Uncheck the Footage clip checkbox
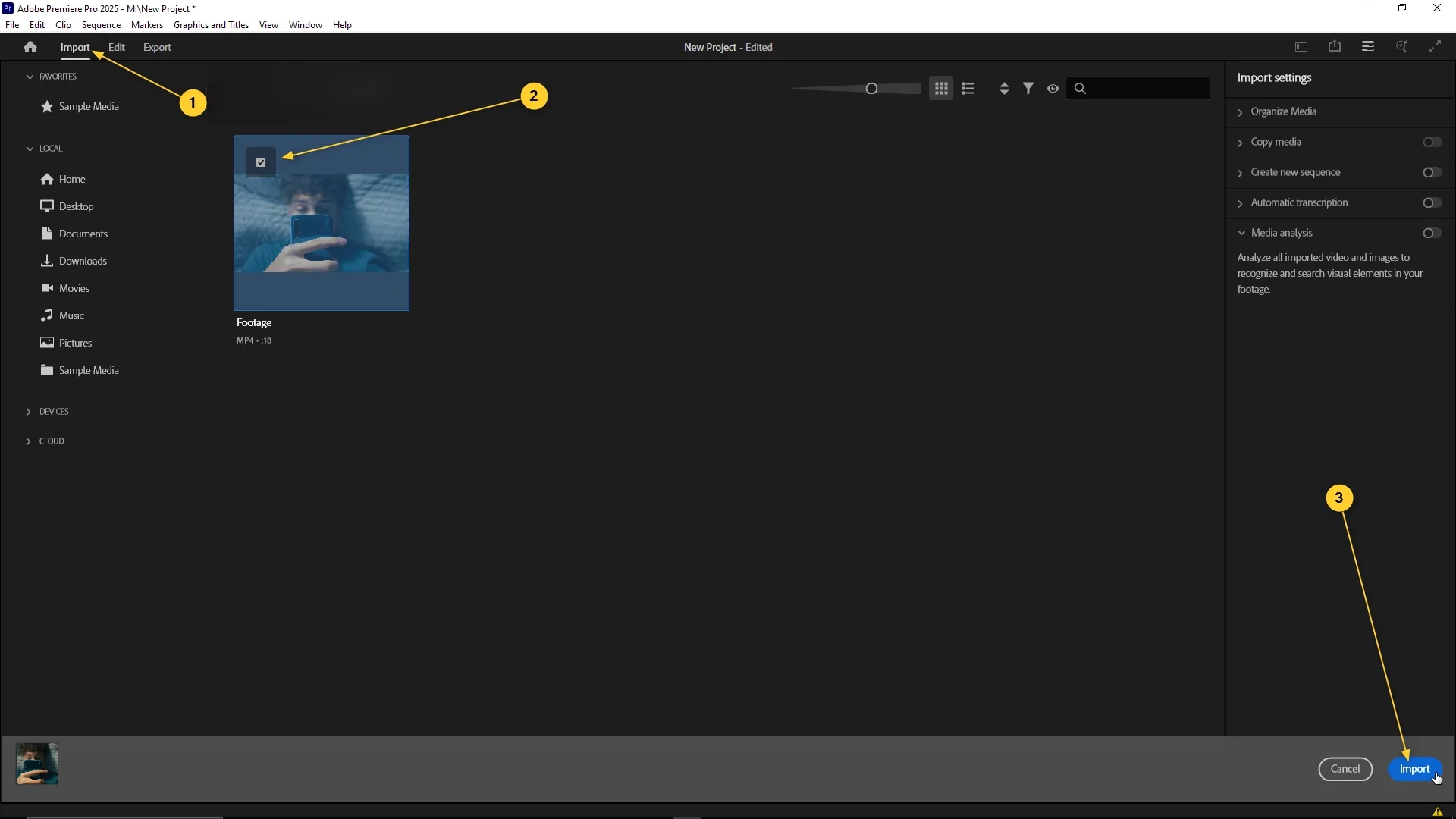 coord(261,162)
